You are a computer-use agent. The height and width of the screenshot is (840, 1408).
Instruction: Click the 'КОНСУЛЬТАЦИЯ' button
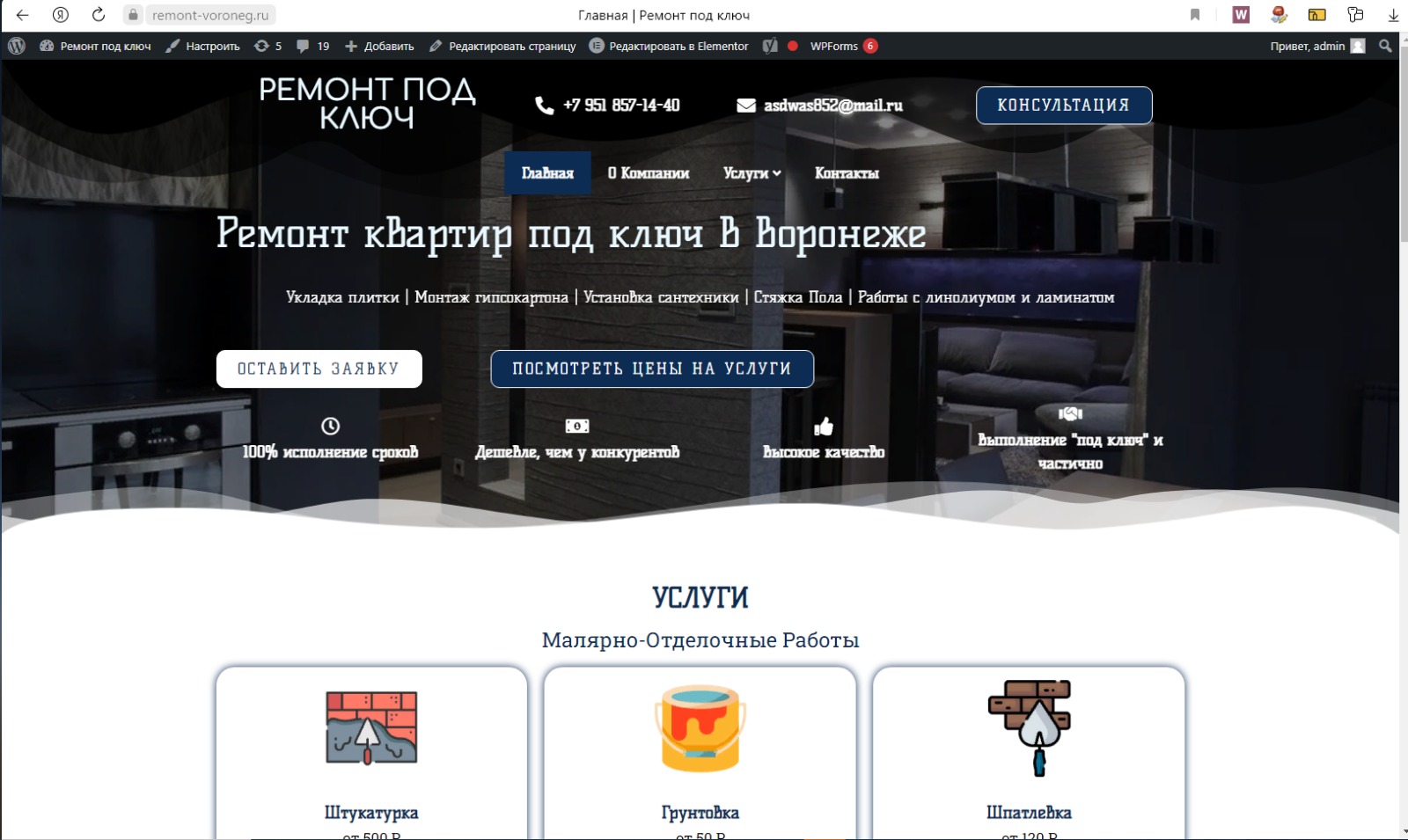click(x=1064, y=105)
